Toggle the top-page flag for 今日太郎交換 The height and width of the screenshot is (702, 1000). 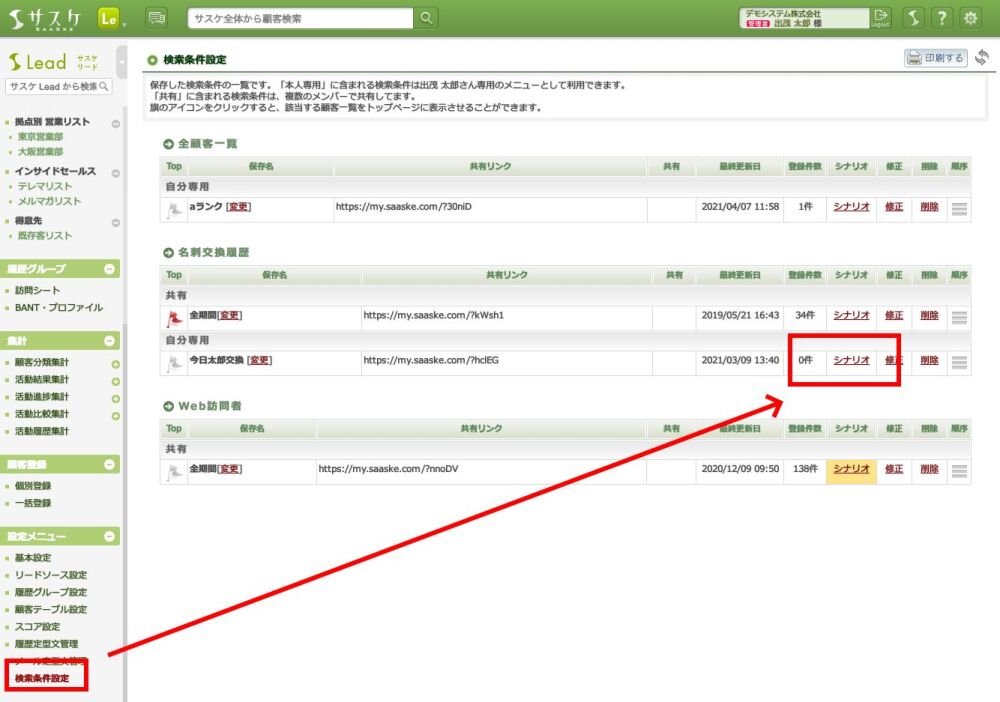(x=175, y=362)
